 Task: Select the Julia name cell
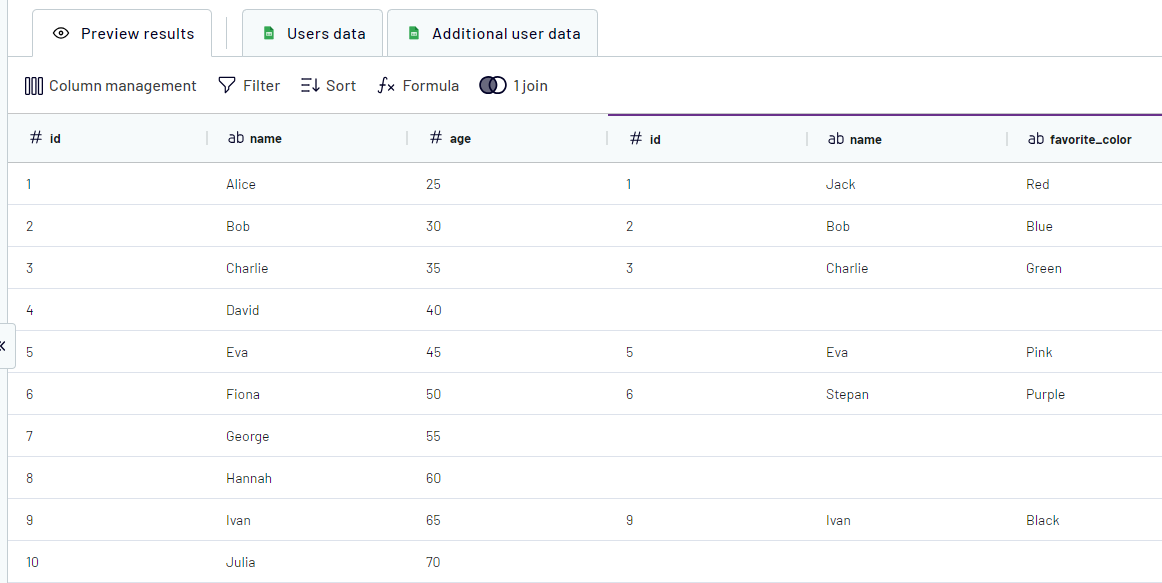point(240,562)
